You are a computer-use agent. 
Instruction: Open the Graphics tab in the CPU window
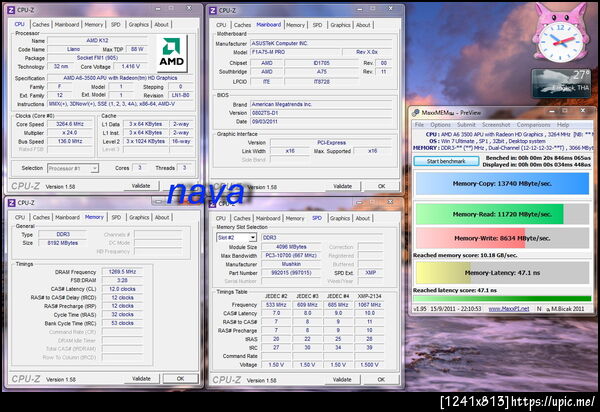point(139,24)
